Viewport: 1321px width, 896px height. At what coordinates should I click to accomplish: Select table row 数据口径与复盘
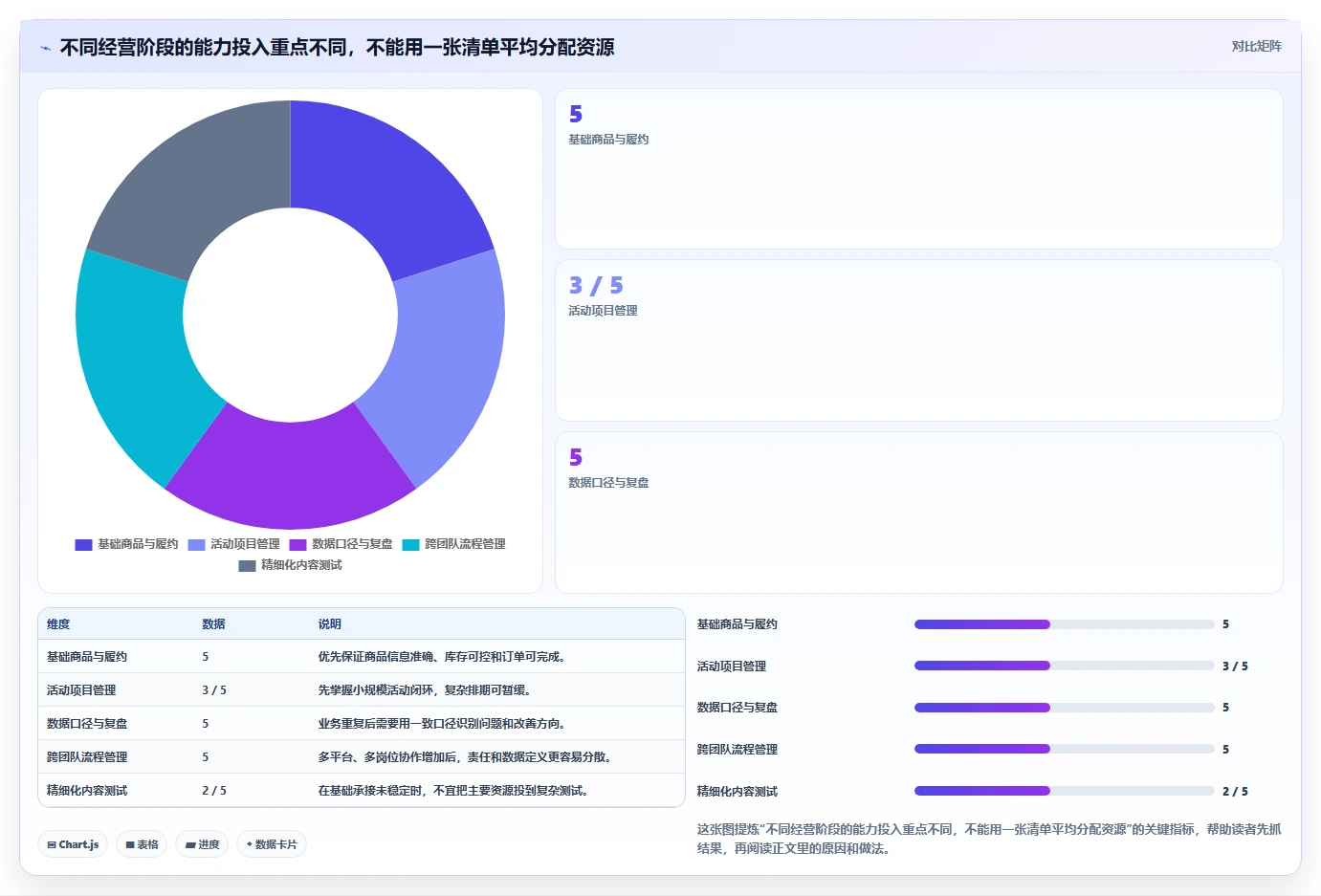362,724
